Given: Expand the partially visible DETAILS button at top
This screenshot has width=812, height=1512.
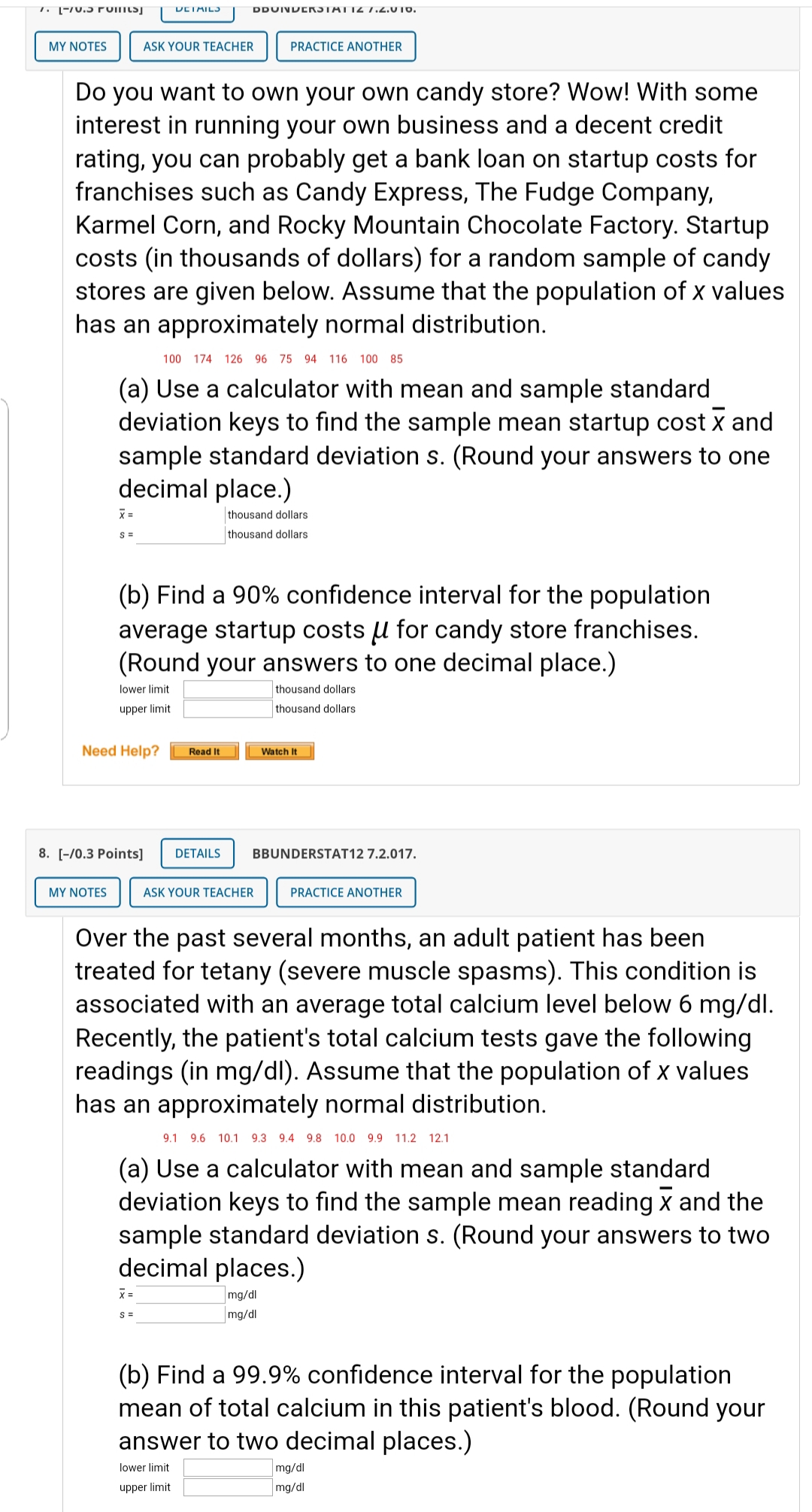Looking at the screenshot, I should [198, 11].
